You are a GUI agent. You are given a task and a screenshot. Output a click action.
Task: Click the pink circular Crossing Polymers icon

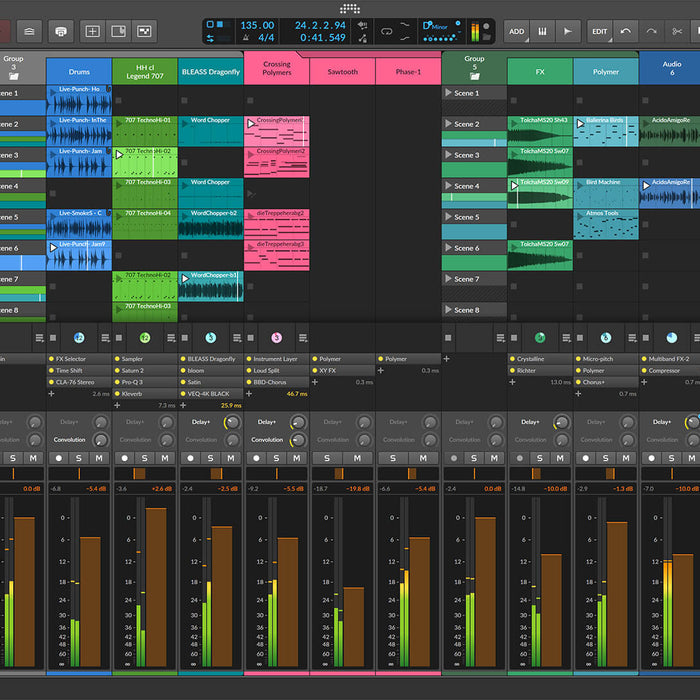point(276,338)
